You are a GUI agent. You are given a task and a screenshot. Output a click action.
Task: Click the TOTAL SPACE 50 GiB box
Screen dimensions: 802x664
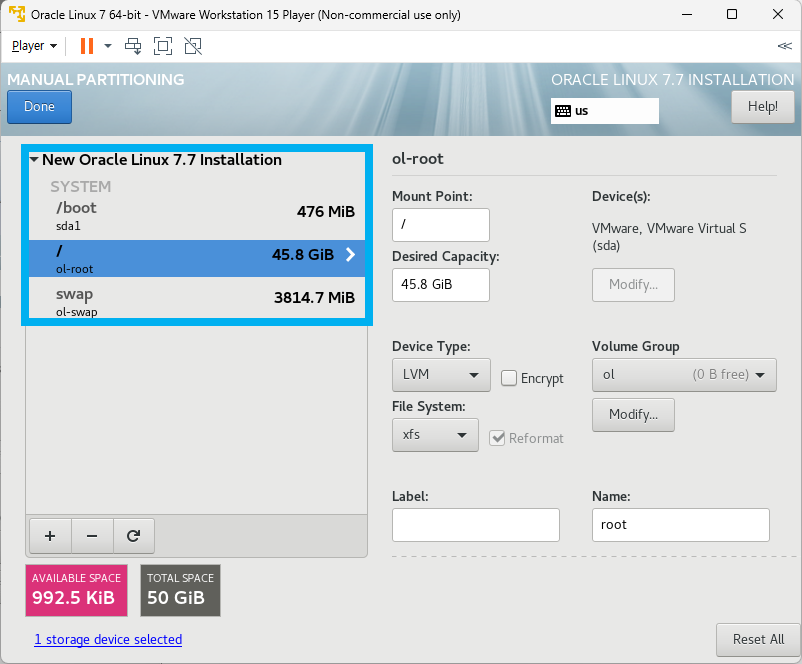coord(180,590)
